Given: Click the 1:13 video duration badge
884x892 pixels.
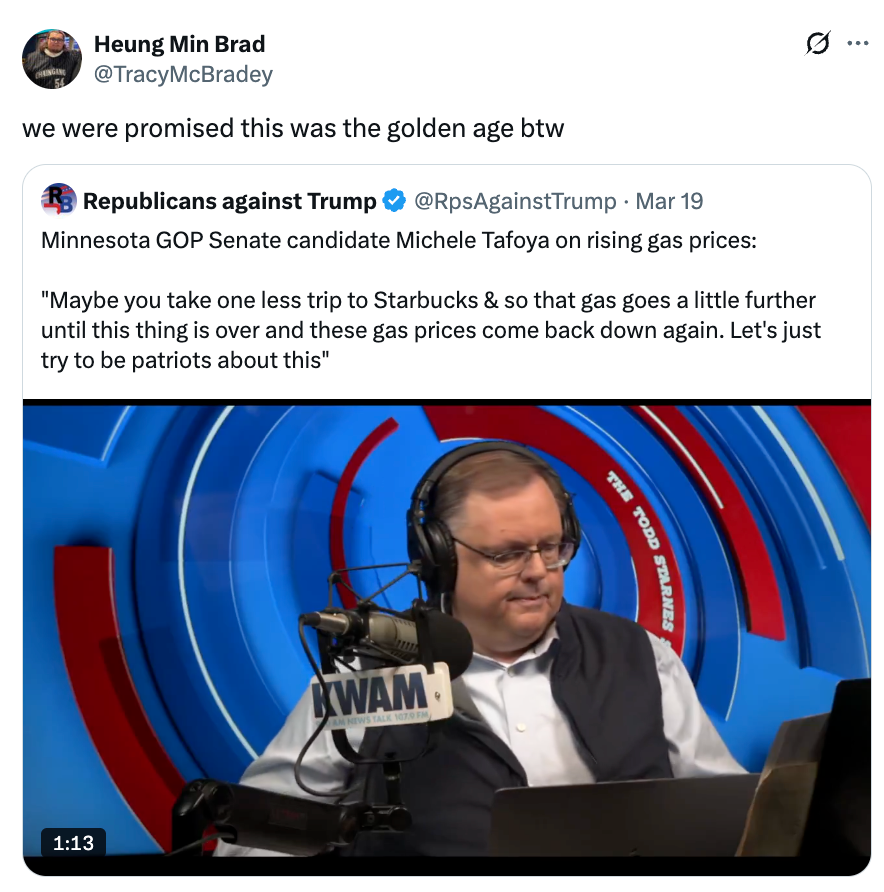Looking at the screenshot, I should coord(74,842).
